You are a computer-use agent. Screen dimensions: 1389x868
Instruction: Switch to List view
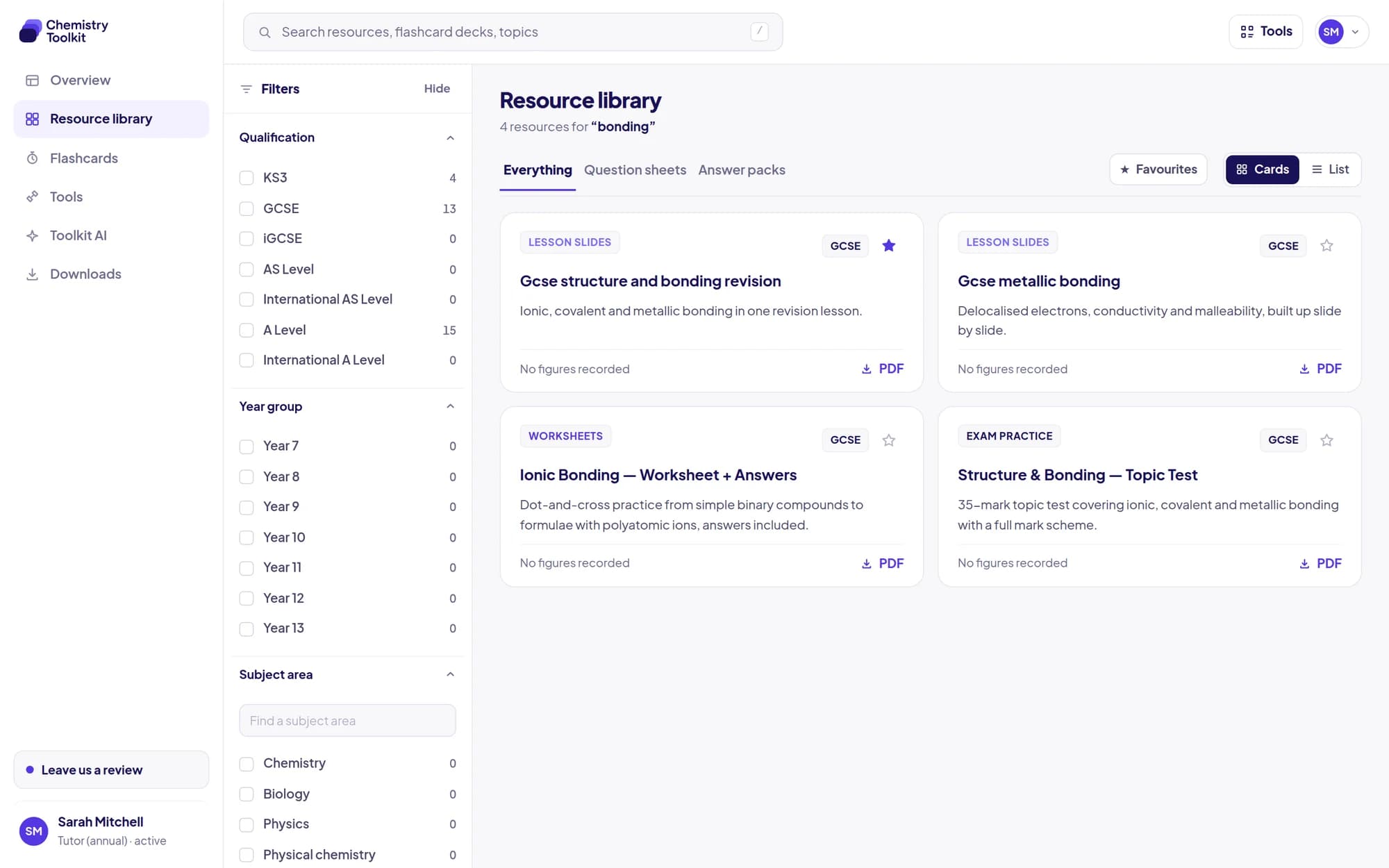(1330, 169)
